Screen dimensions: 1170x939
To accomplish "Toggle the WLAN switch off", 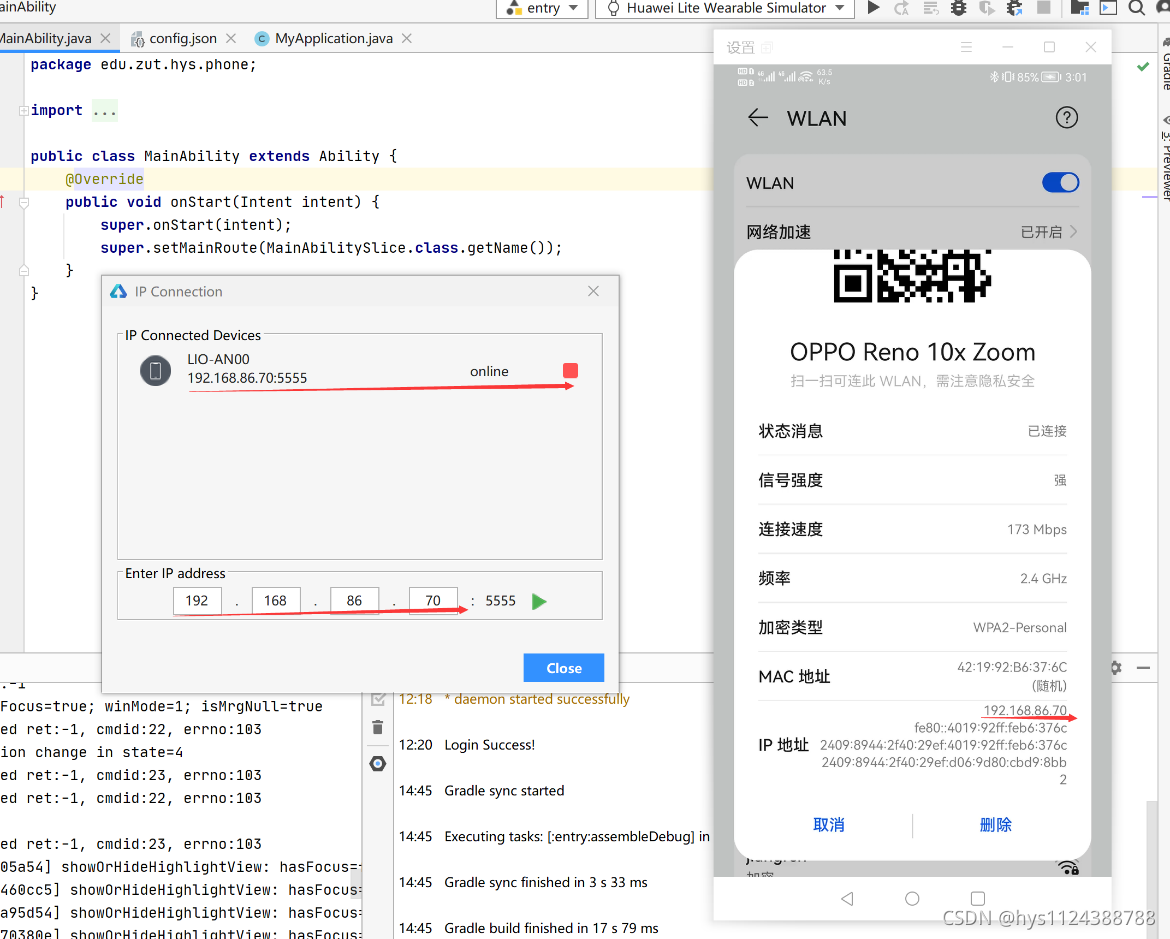I will 1060,183.
